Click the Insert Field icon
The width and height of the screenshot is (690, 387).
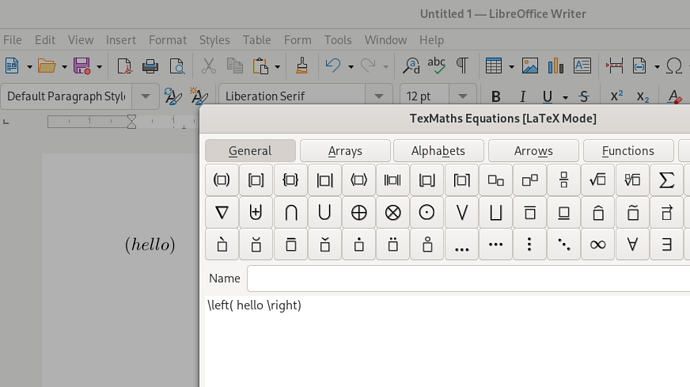(639, 66)
